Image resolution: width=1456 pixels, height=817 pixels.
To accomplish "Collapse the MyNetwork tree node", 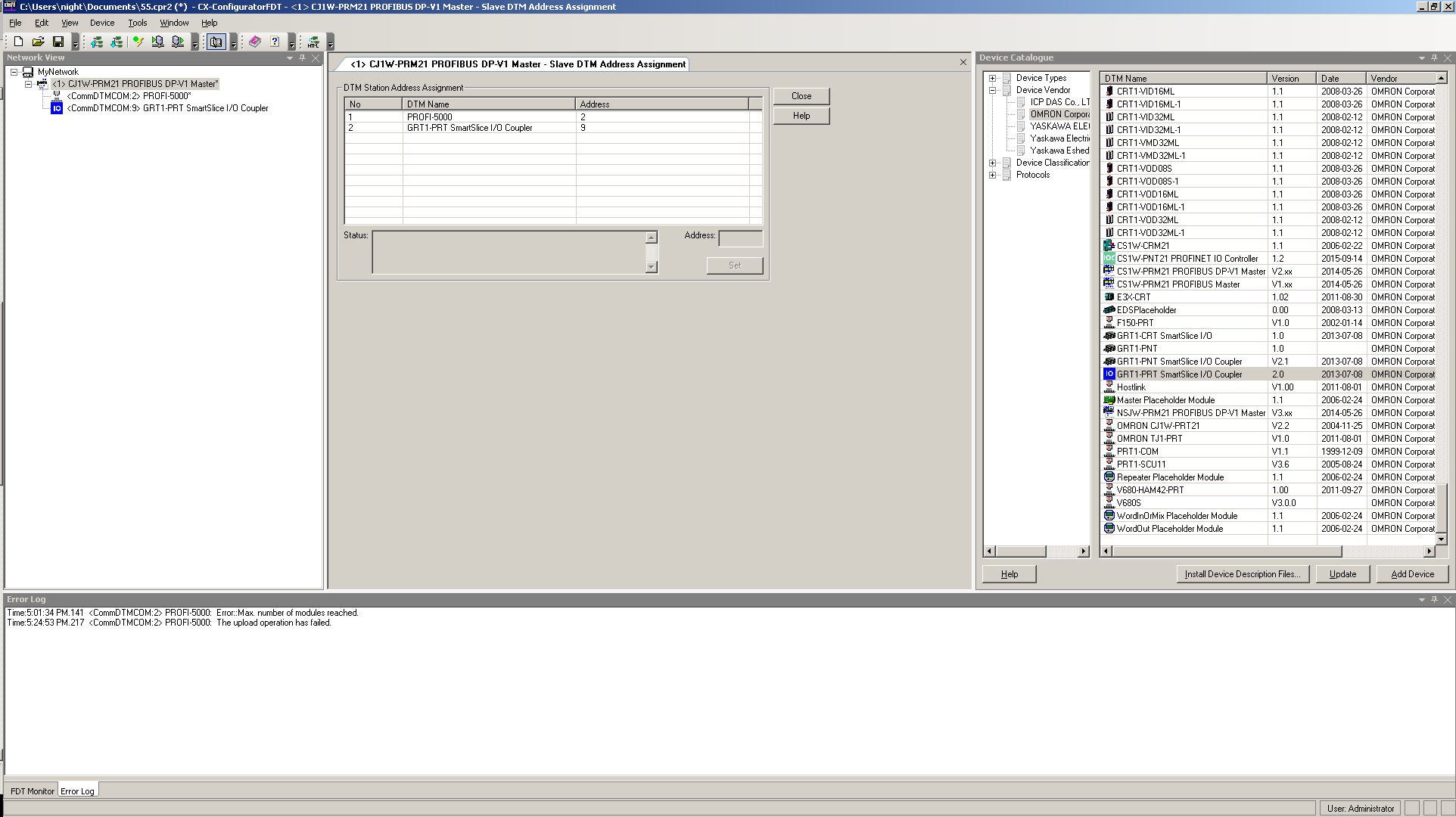I will [14, 72].
